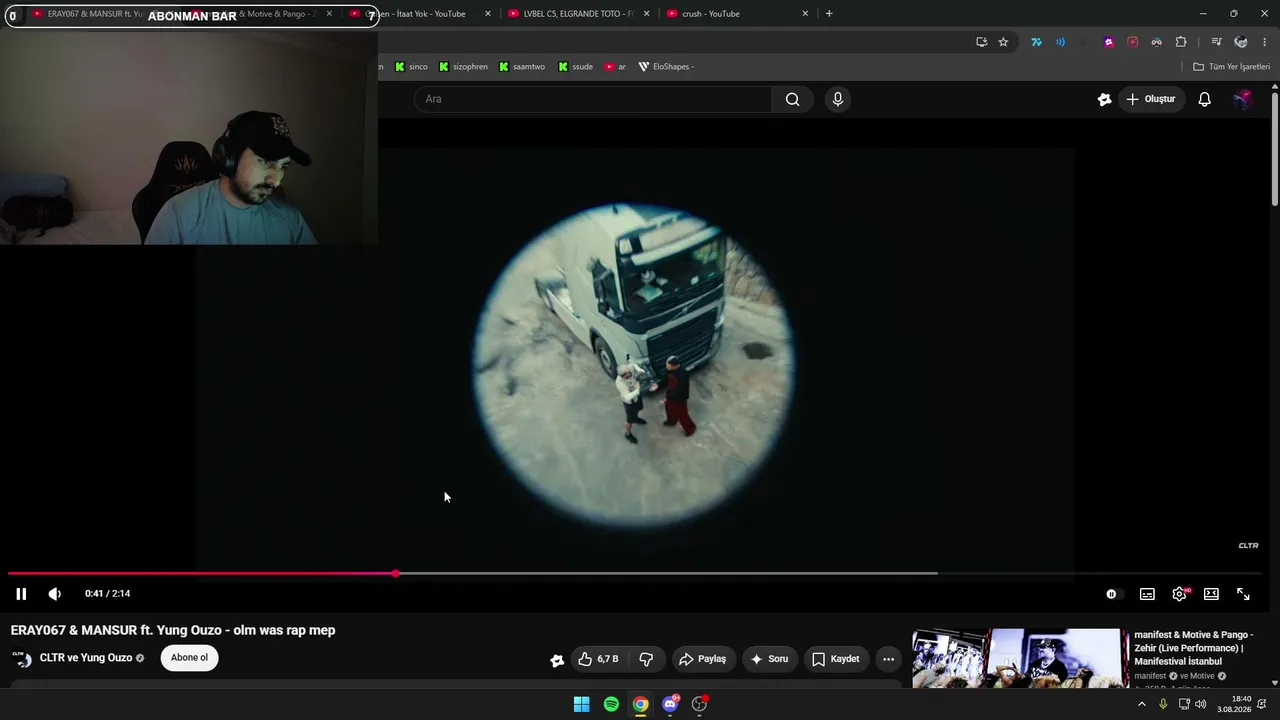Click the red playhead scrubber dot
The width and height of the screenshot is (1280, 720).
click(x=396, y=574)
